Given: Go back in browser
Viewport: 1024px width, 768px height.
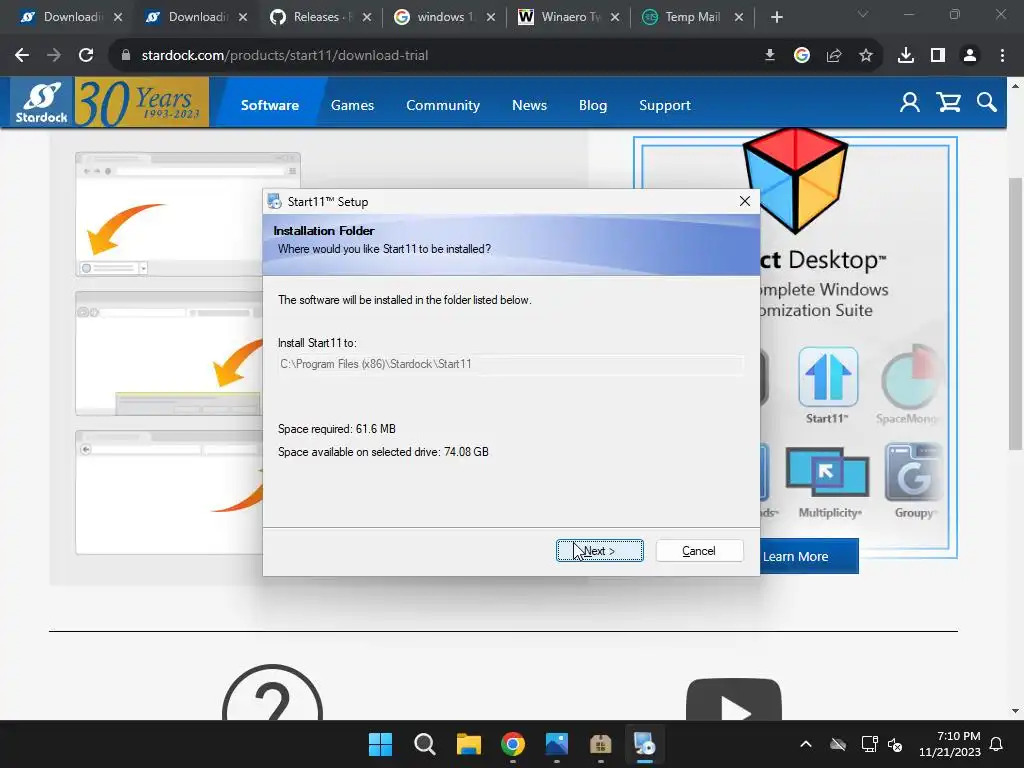Looking at the screenshot, I should (22, 56).
